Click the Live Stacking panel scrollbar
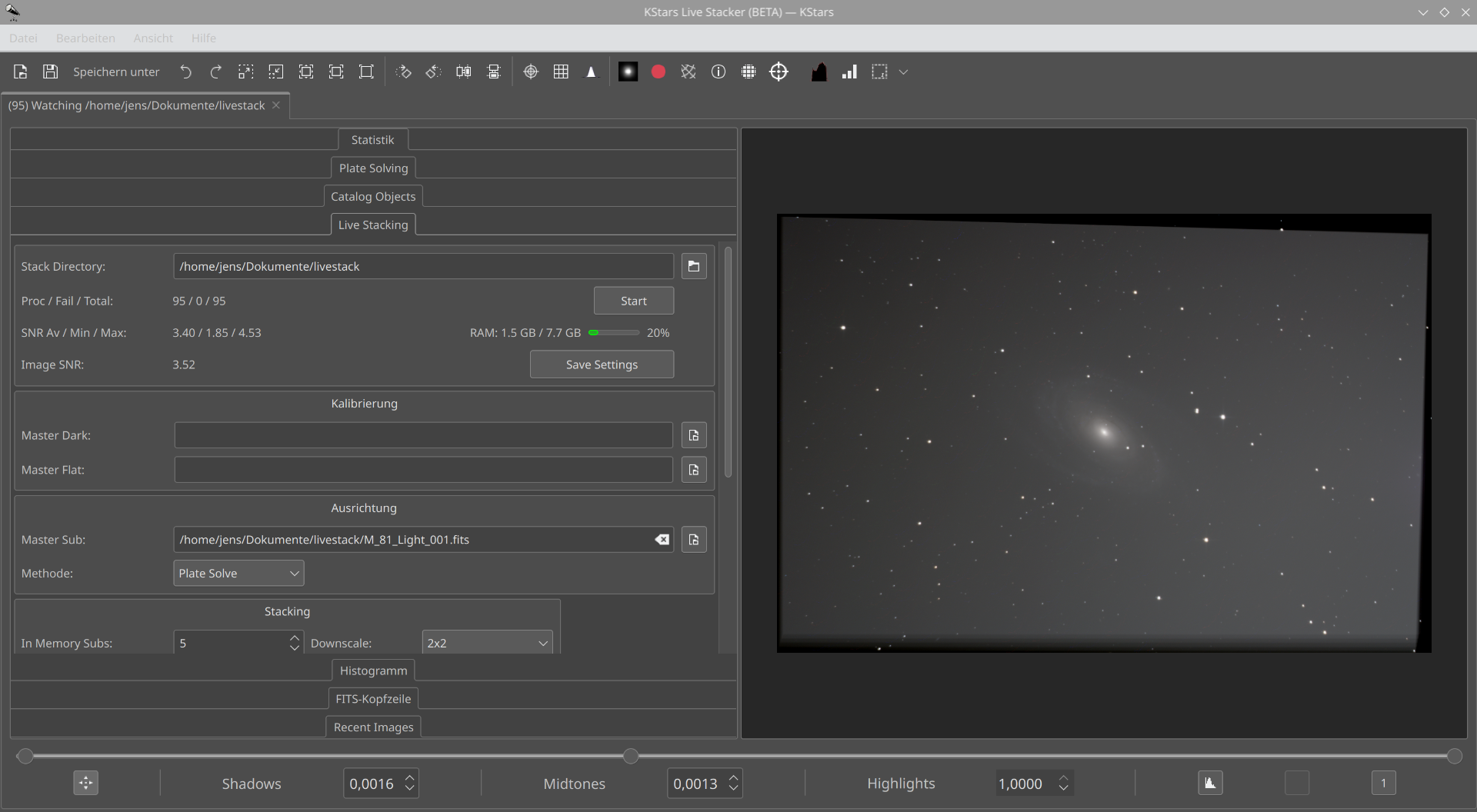The height and width of the screenshot is (812, 1477). pyautogui.click(x=728, y=361)
